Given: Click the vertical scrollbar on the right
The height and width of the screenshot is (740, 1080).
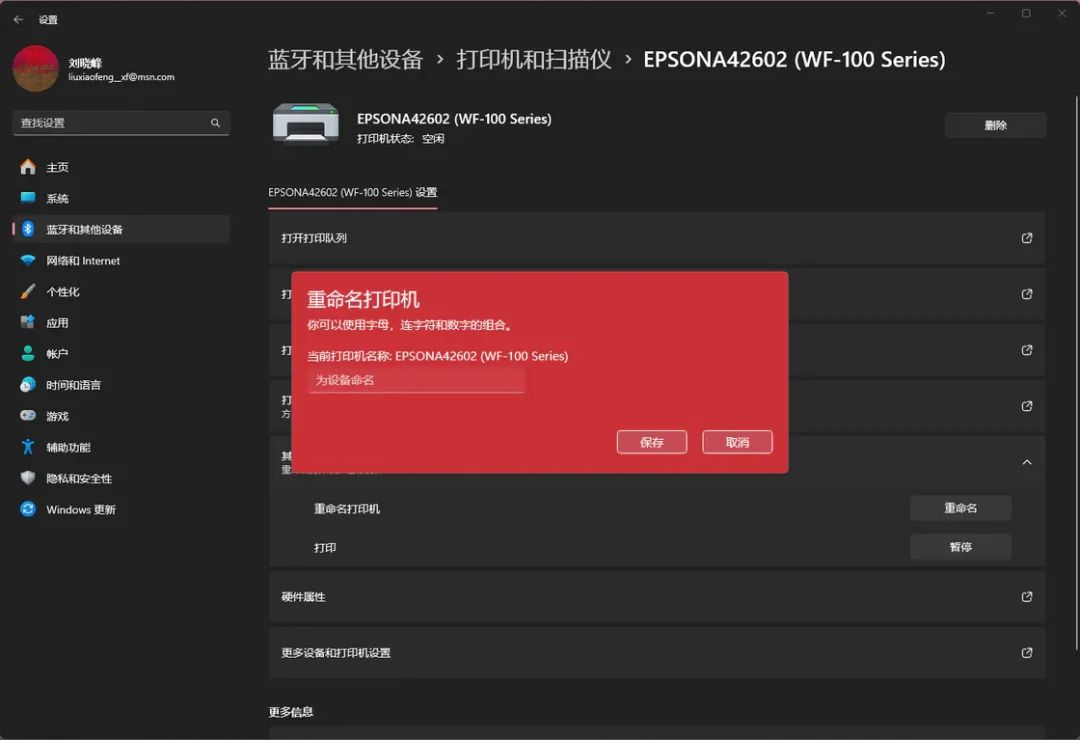Looking at the screenshot, I should (x=1076, y=372).
